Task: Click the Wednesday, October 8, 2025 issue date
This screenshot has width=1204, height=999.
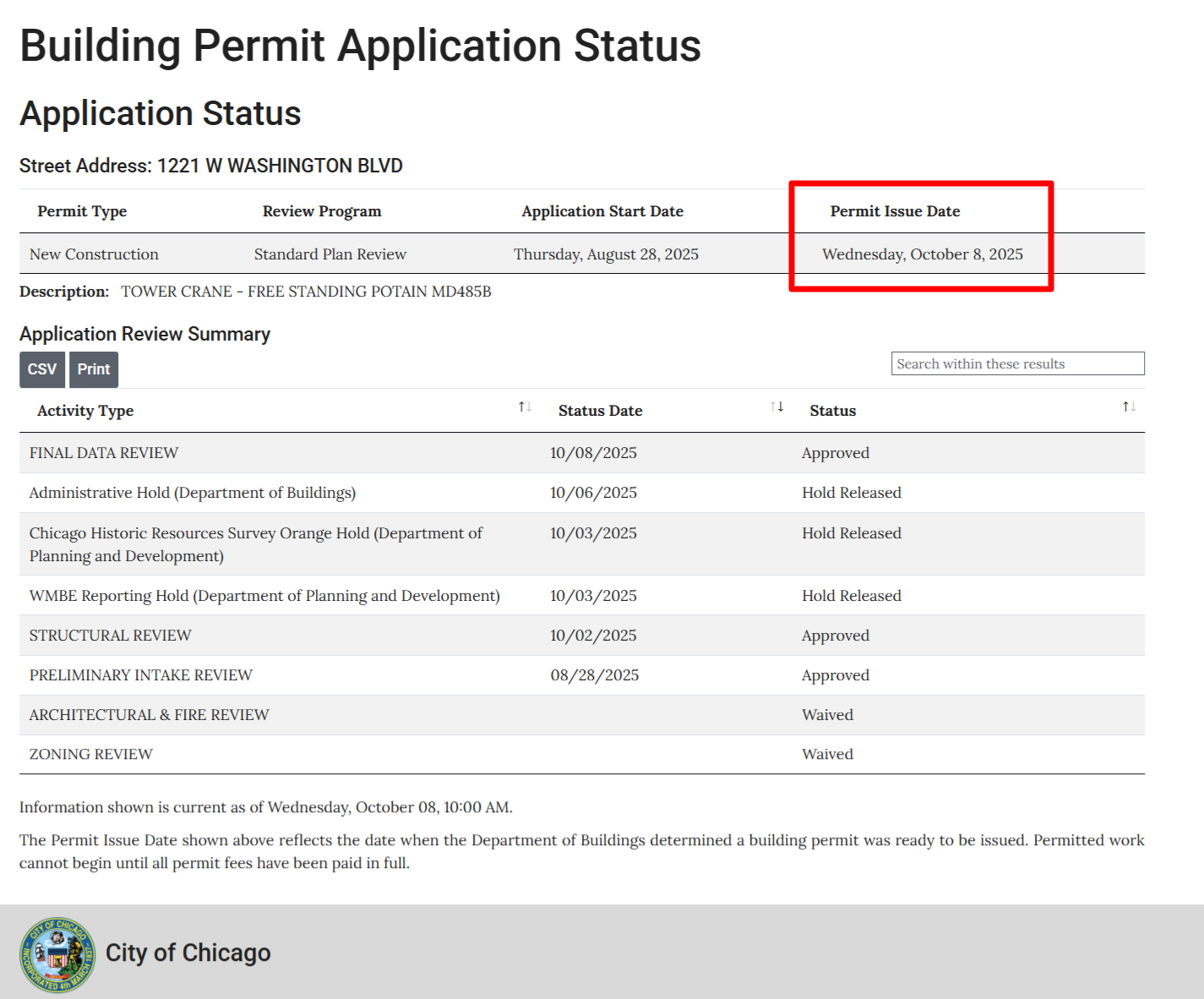Action: click(922, 254)
